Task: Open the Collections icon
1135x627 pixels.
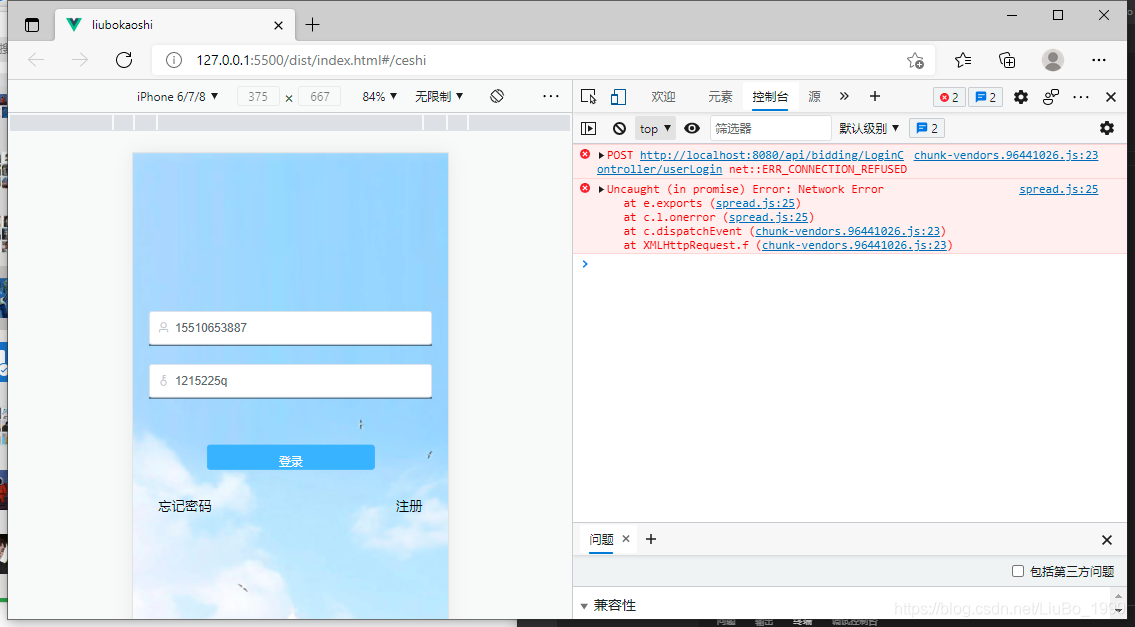Action: (x=1007, y=60)
